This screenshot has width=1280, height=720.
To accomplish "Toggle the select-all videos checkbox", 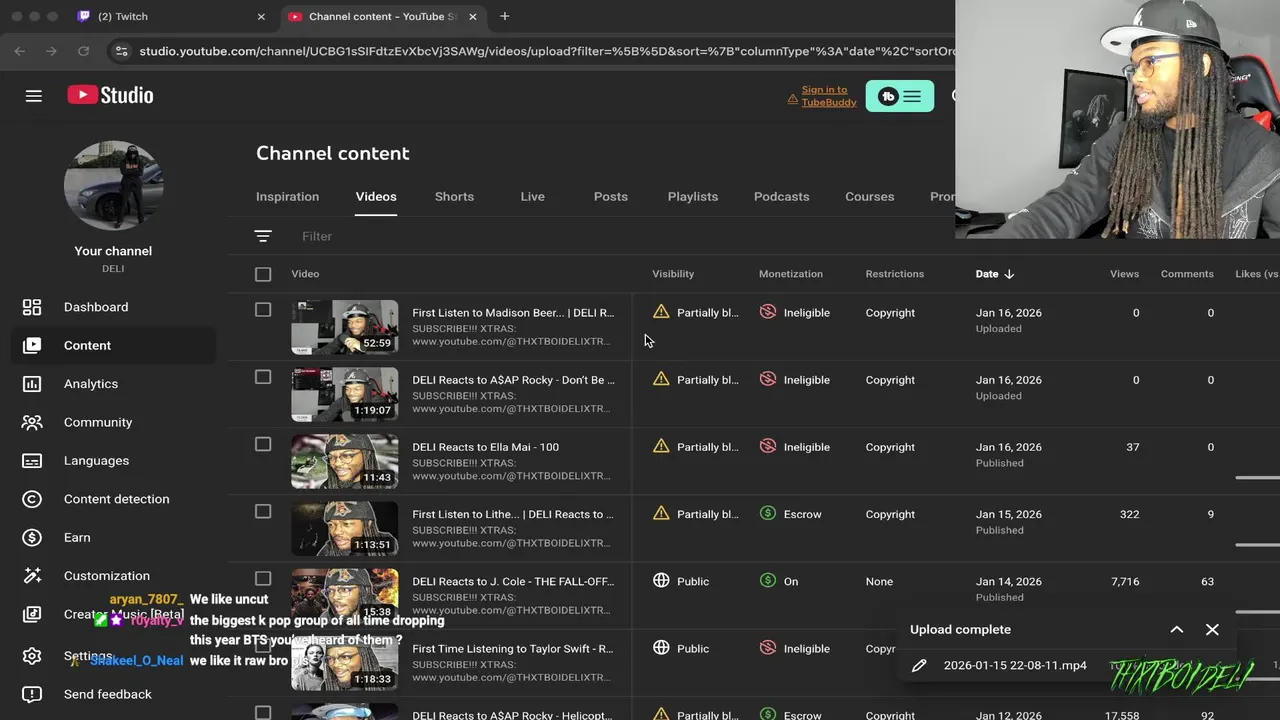I will pos(263,274).
